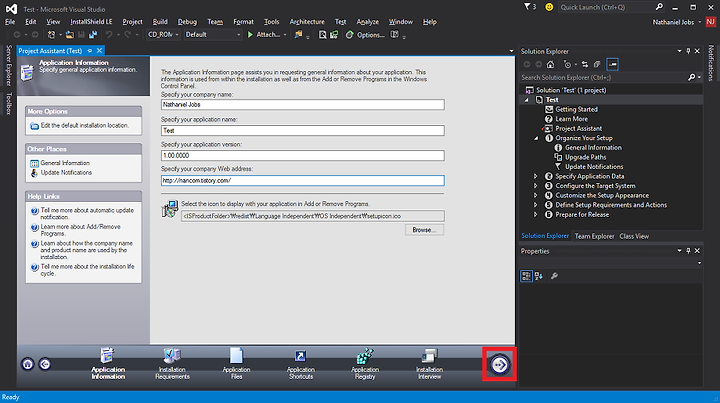
Task: Expand Configure the Target System node
Action: pyautogui.click(x=535, y=186)
